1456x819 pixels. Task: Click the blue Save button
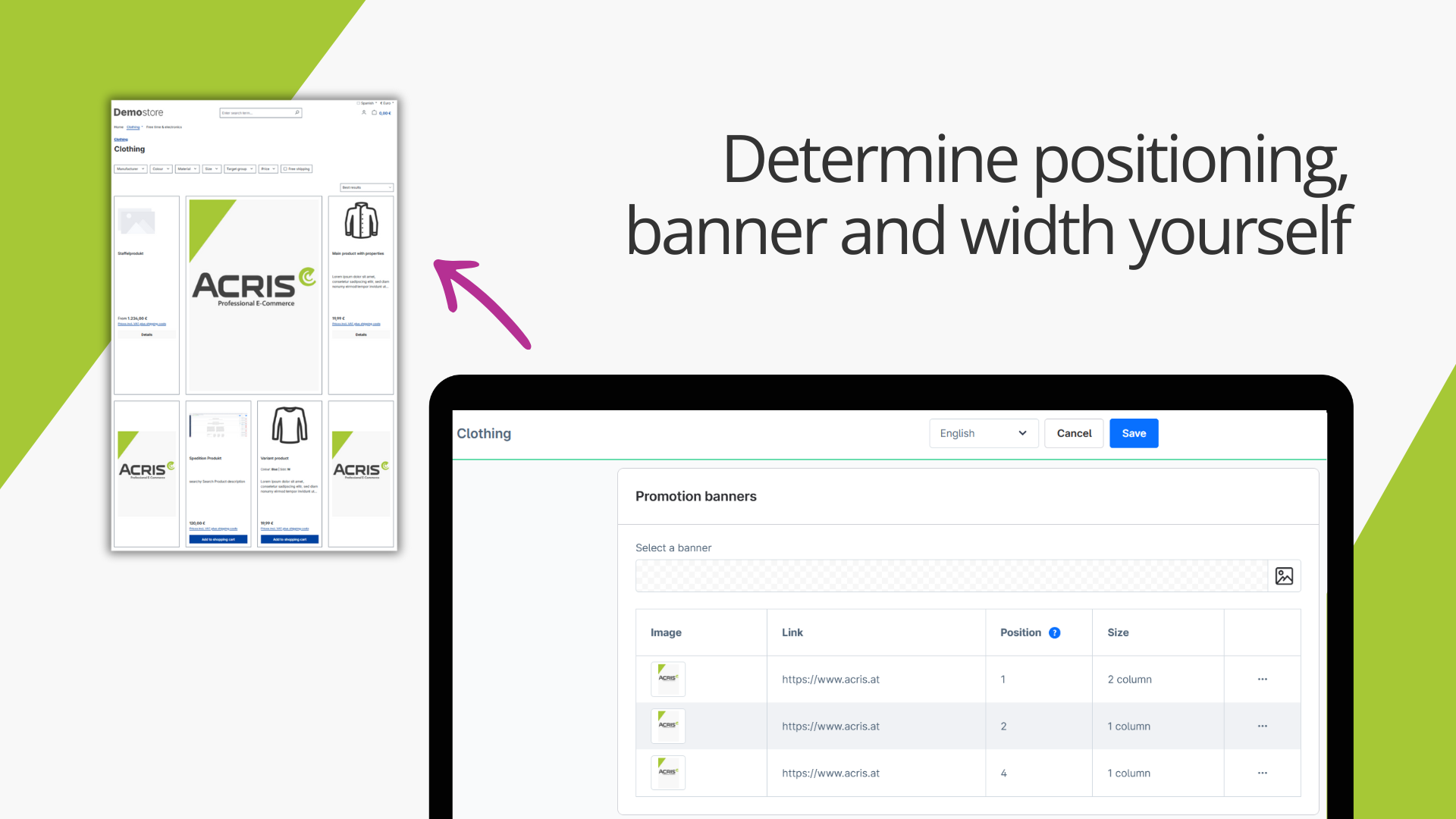[1133, 434]
